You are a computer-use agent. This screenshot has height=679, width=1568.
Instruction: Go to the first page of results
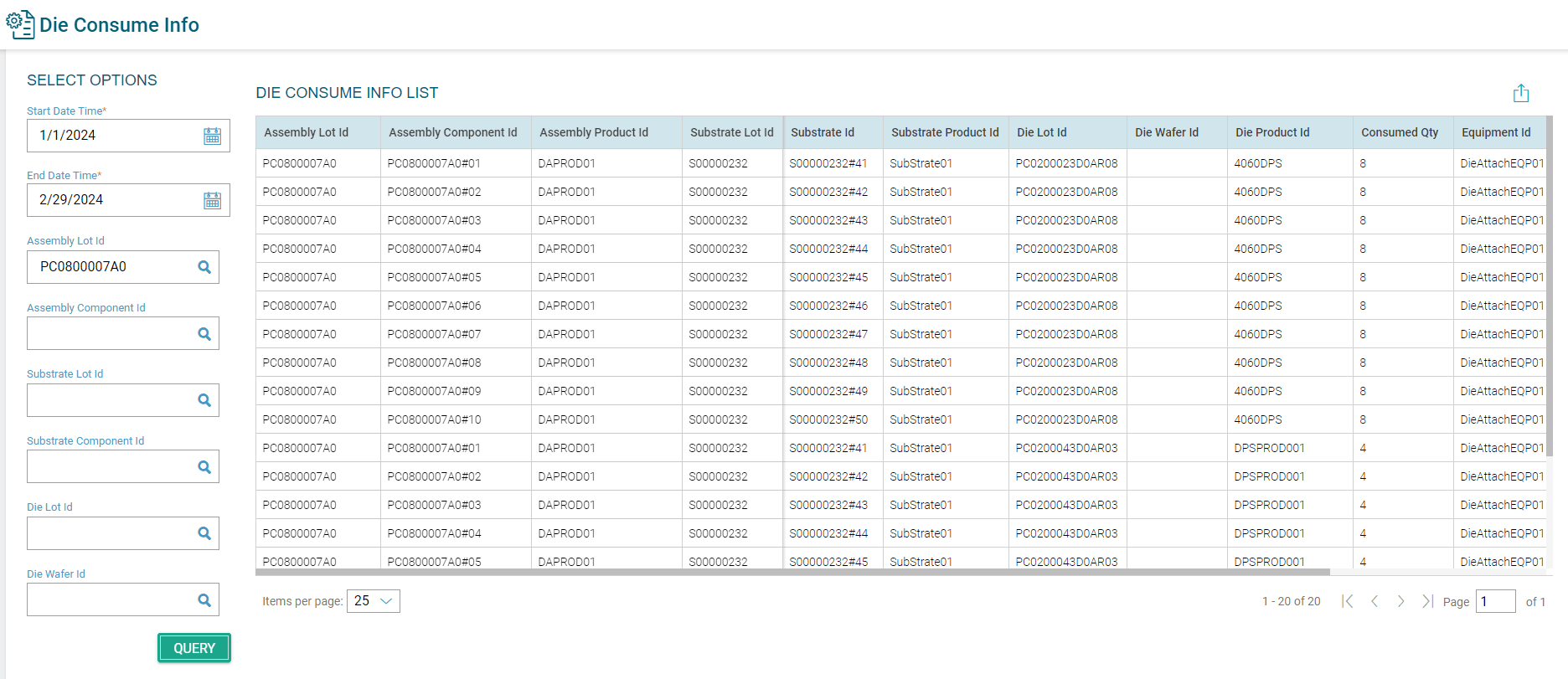coord(1347,601)
